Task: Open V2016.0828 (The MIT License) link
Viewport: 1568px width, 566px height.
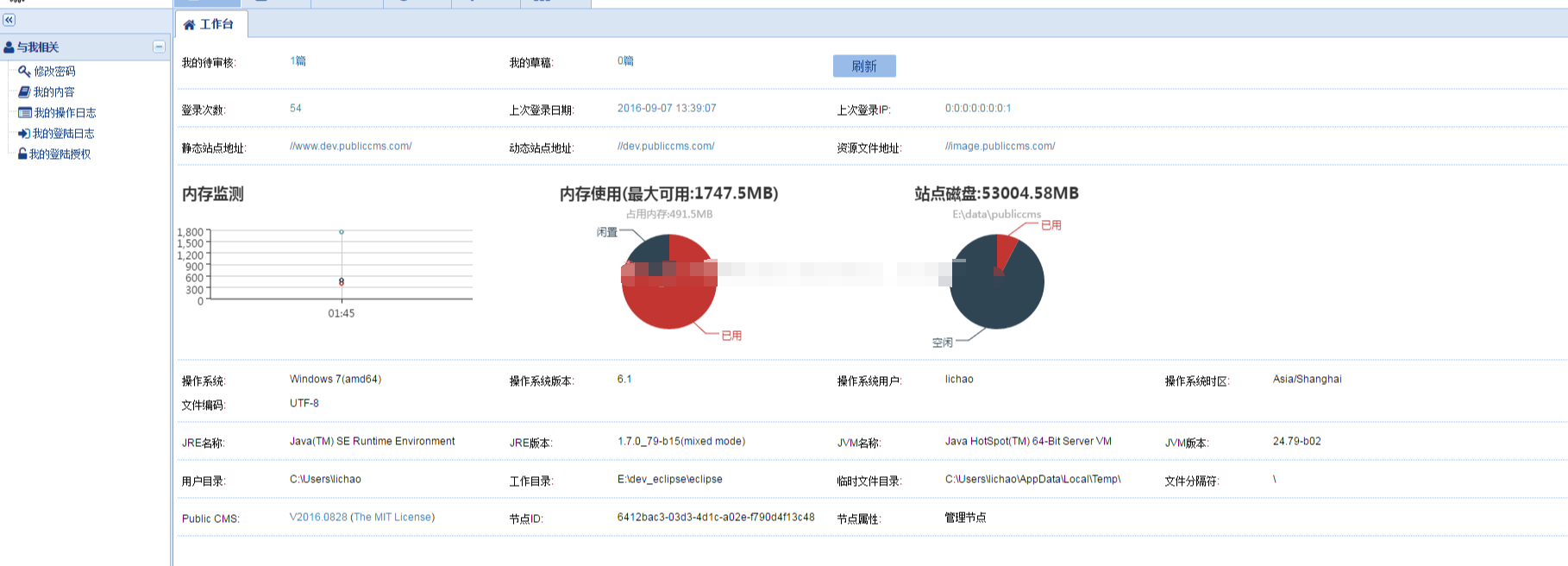Action: coord(362,518)
